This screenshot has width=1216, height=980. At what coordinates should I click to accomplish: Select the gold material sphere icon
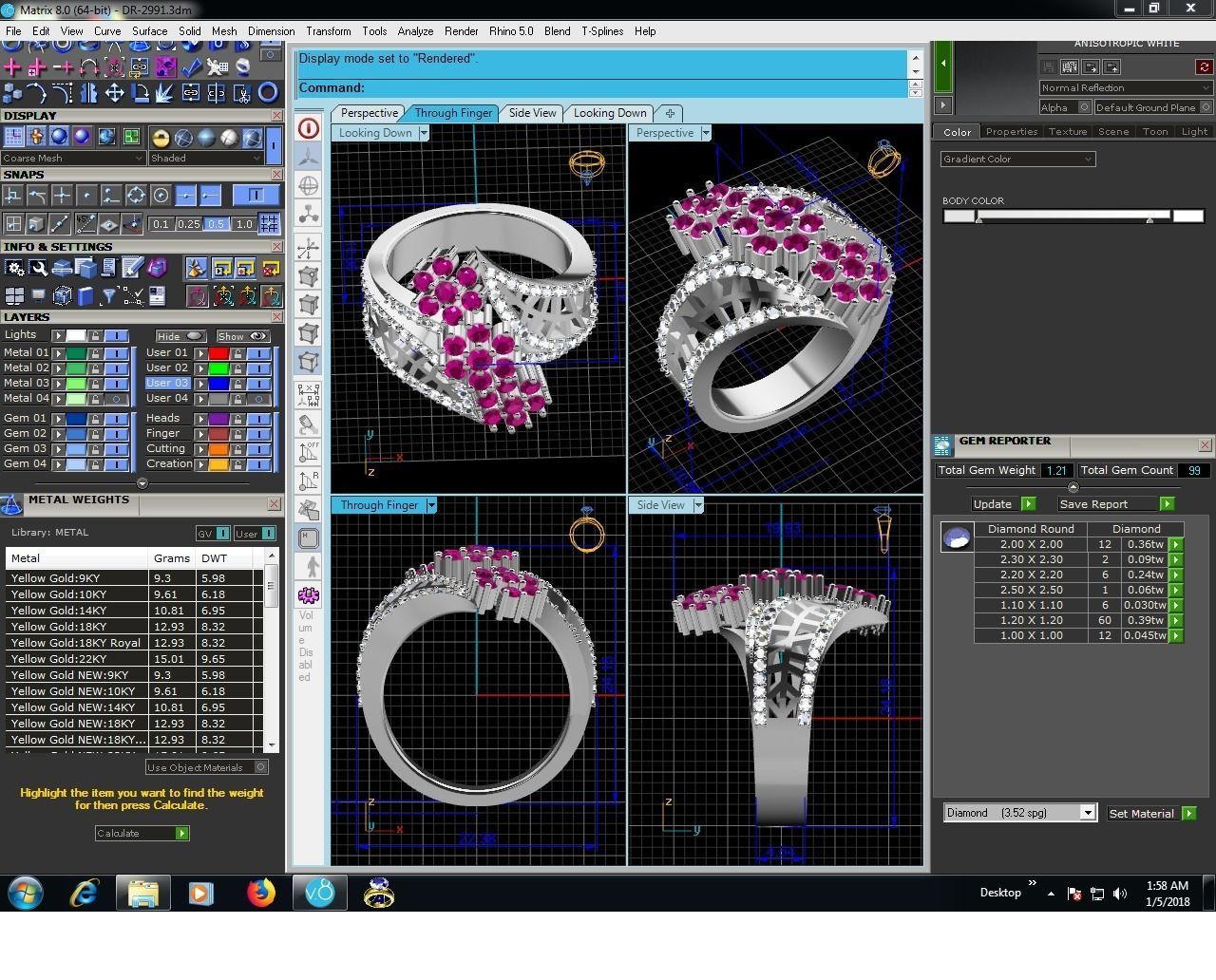point(161,138)
